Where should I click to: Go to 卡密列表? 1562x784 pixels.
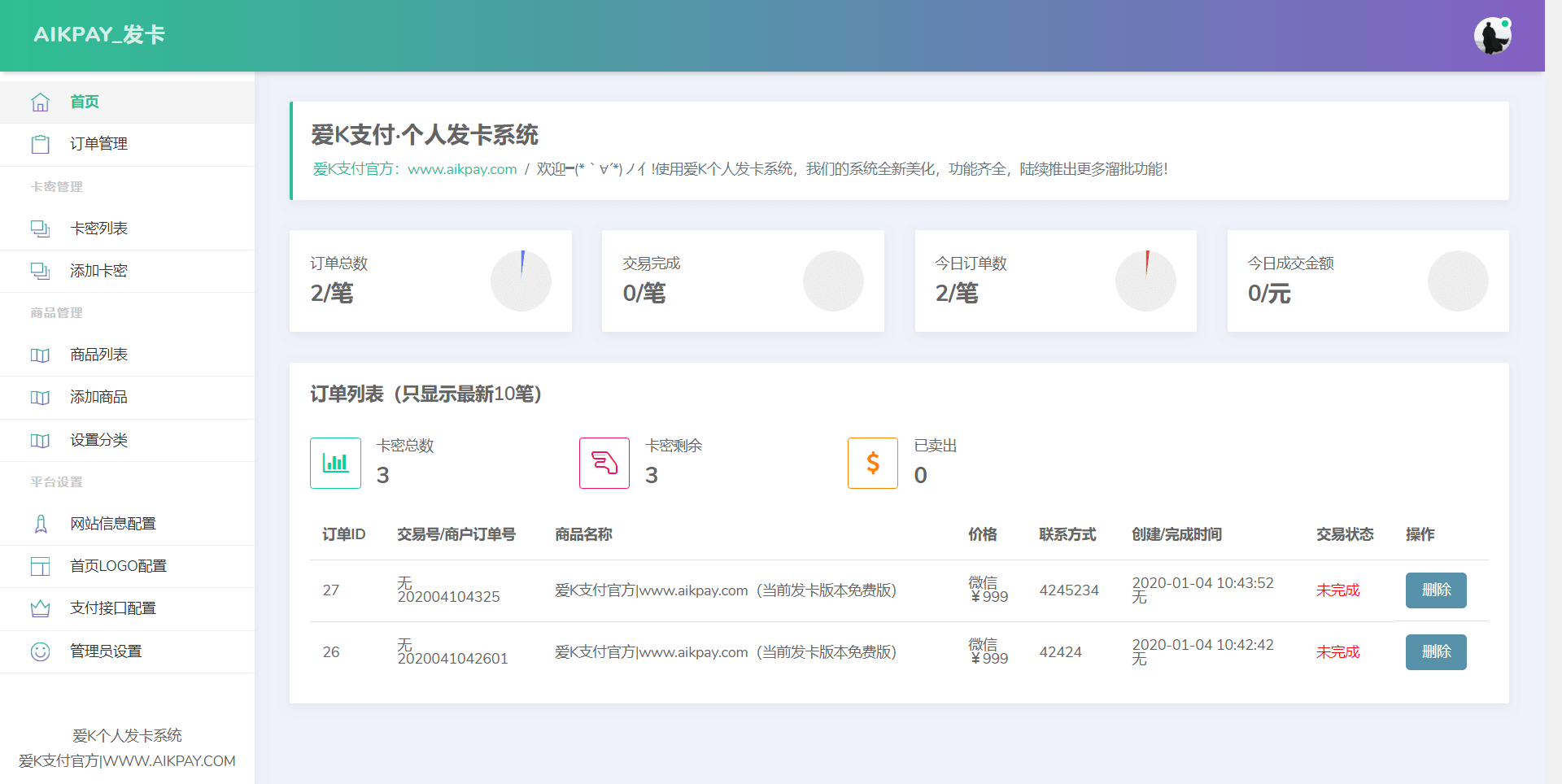(x=127, y=229)
